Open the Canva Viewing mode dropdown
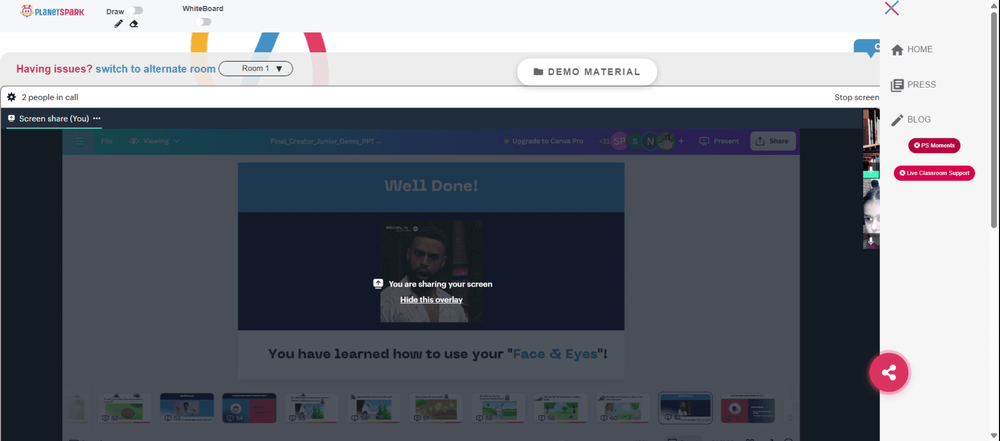 click(154, 141)
